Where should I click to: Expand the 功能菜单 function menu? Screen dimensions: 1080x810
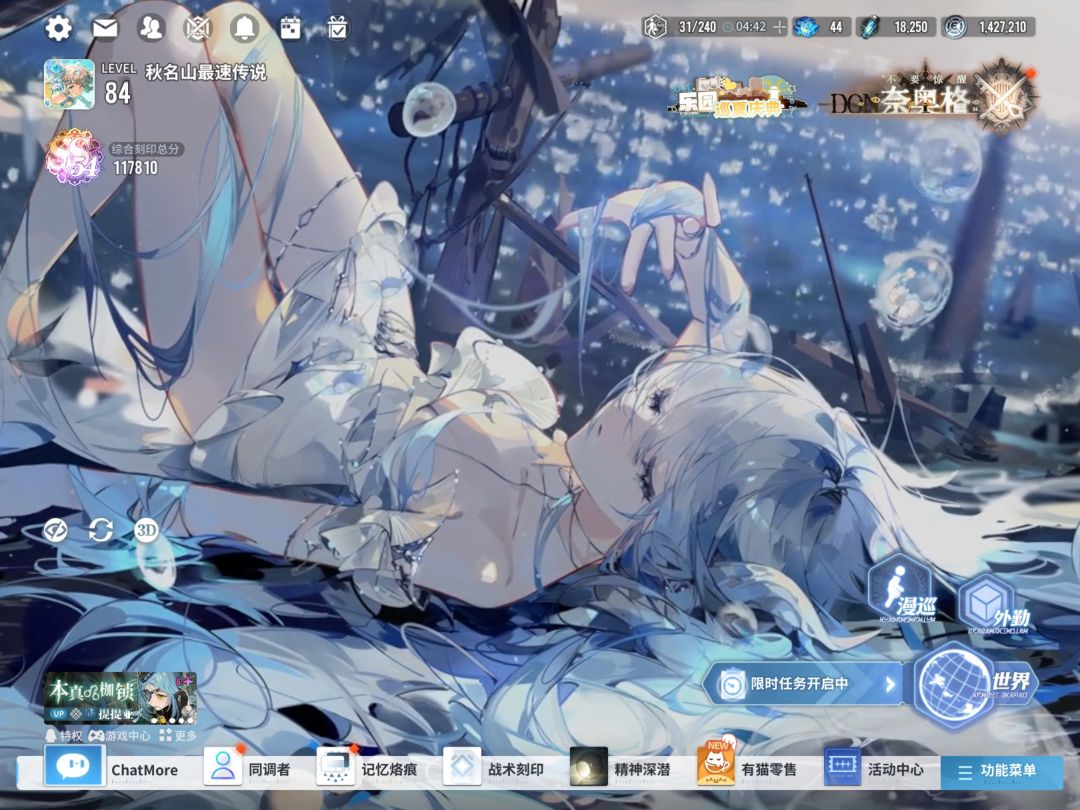1001,771
